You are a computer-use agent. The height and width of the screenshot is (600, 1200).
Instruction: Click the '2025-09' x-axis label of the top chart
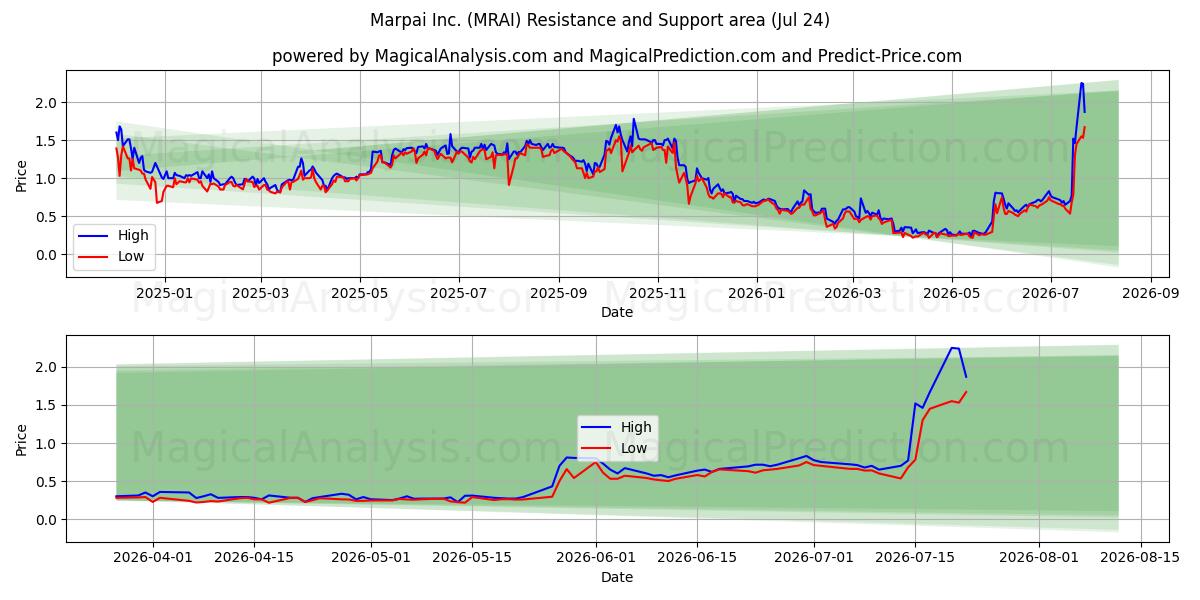(x=559, y=293)
